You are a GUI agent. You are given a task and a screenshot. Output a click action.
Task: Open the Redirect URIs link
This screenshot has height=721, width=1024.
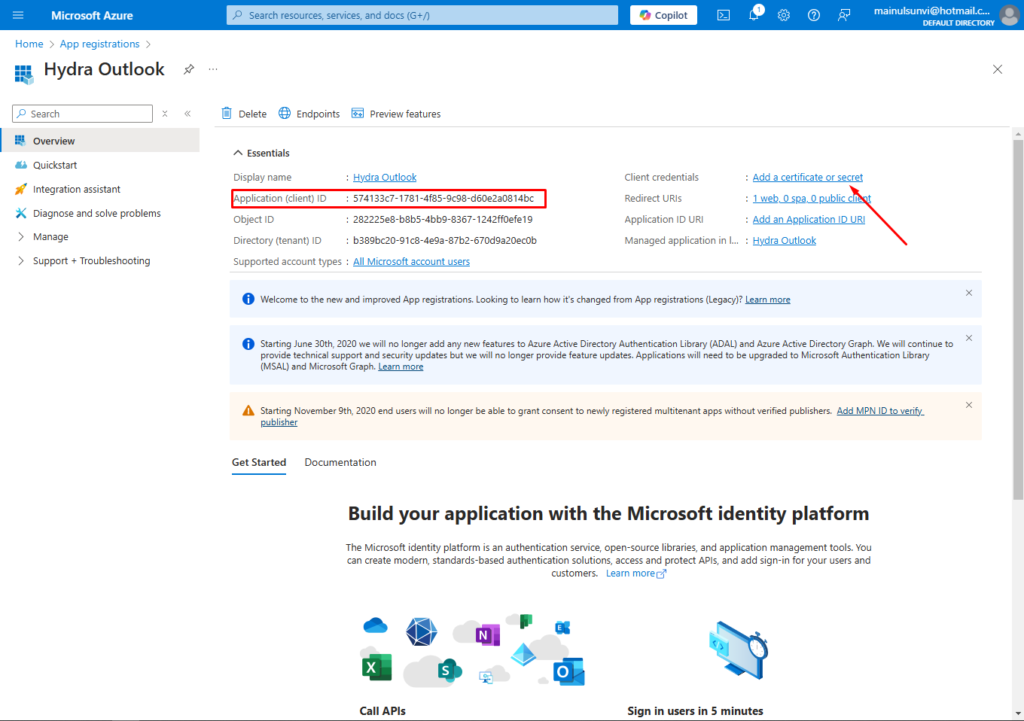[812, 199]
